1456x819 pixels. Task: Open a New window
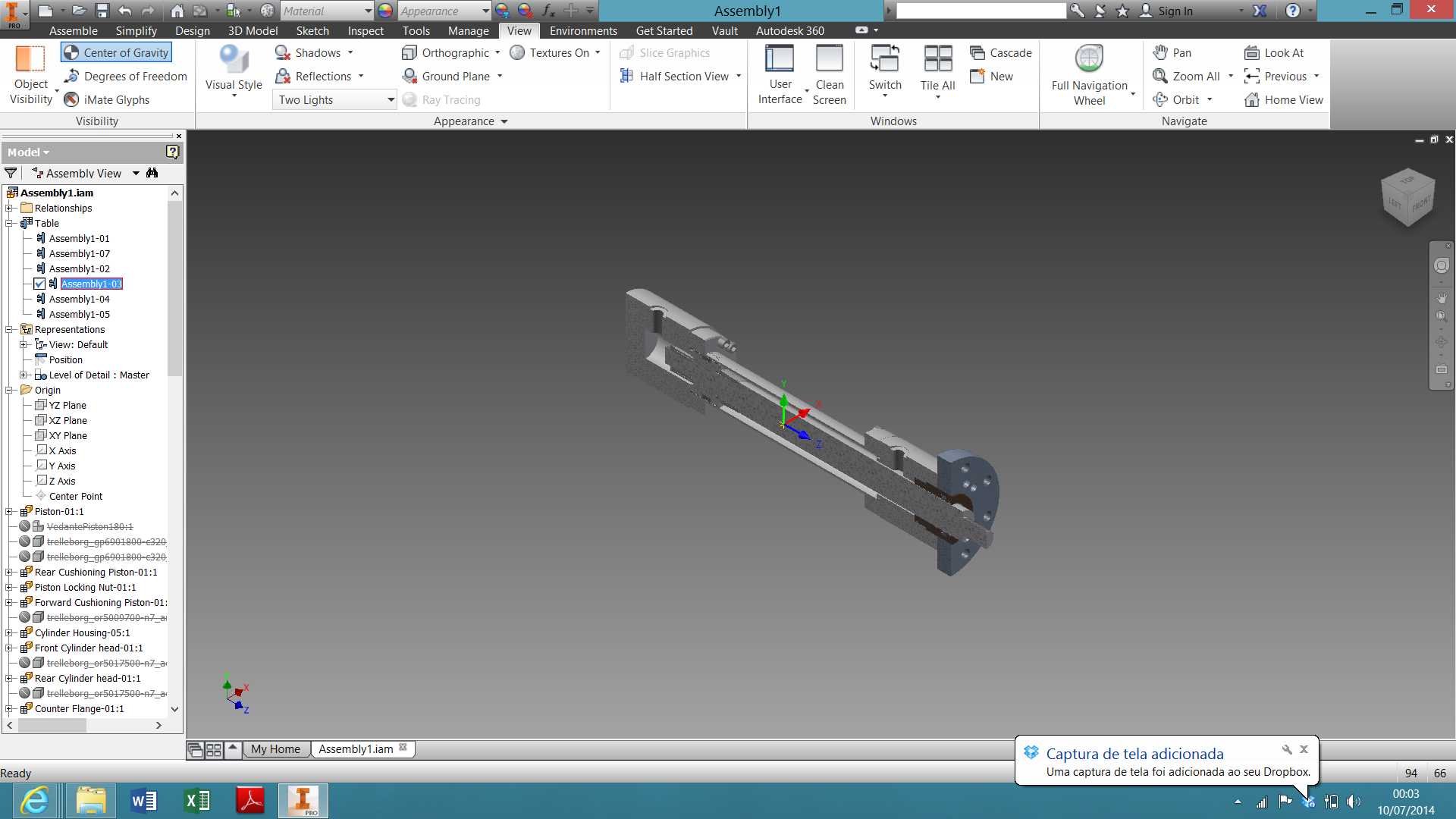pos(992,76)
